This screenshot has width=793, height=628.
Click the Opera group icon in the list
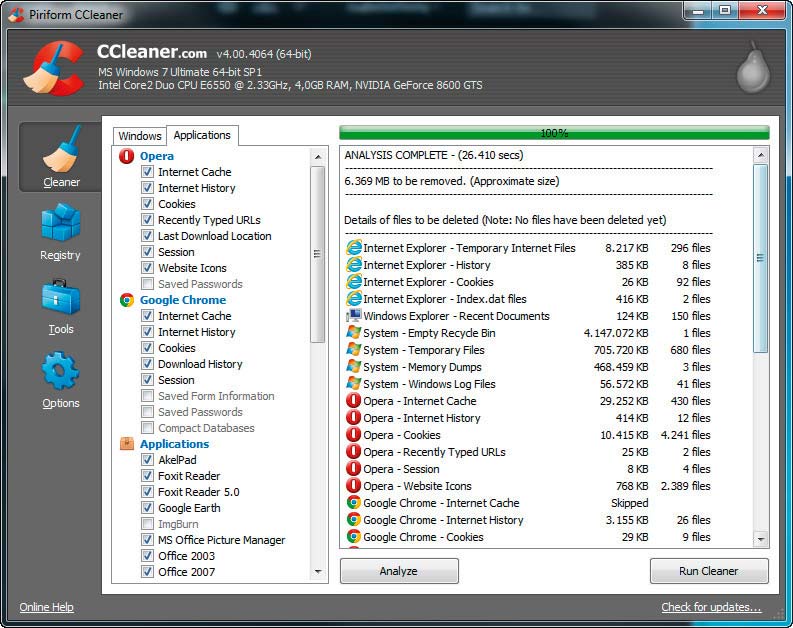126,156
